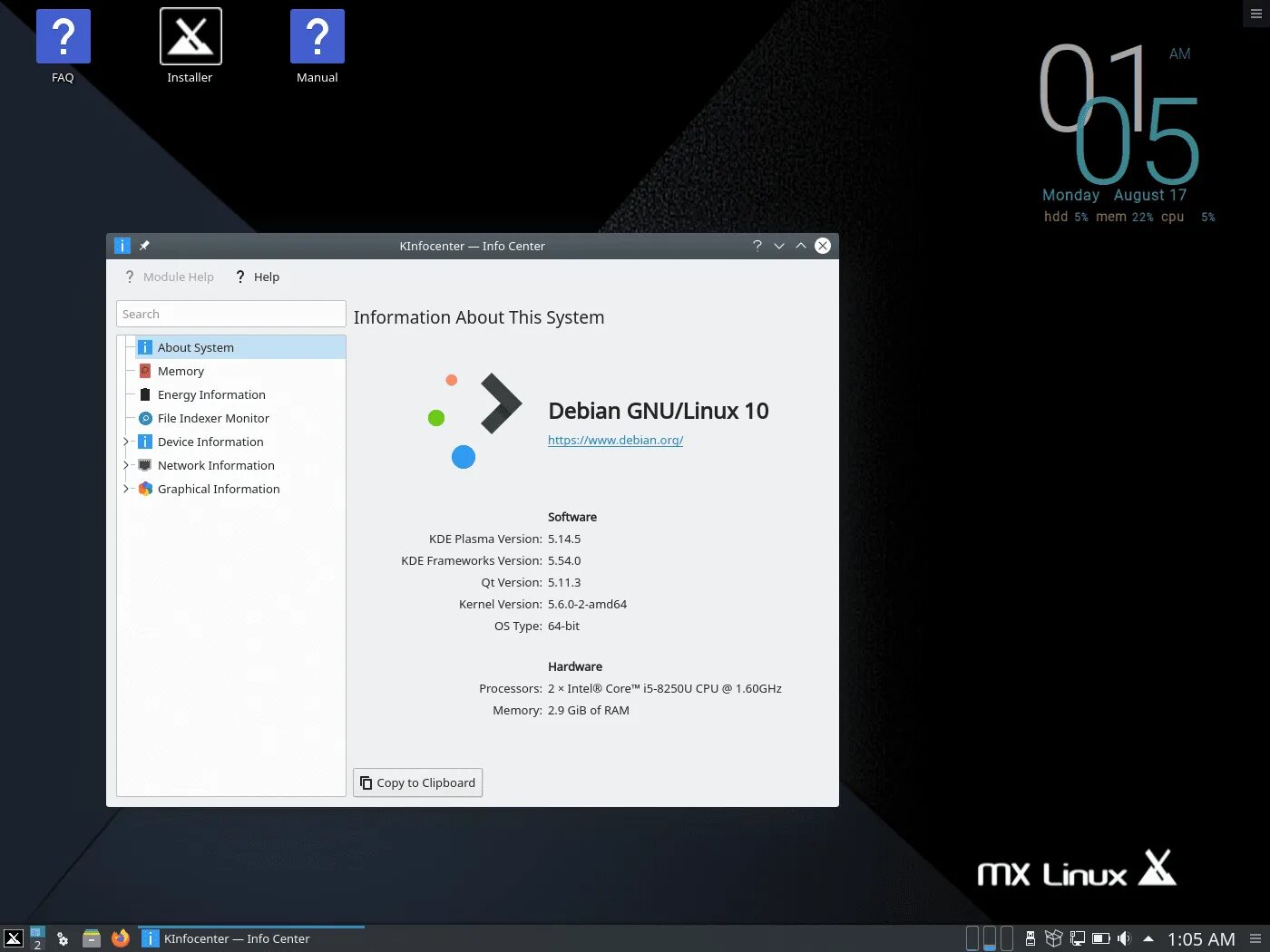Select Graphical Information in the tree
The height and width of the screenshot is (952, 1270).
pos(240,489)
